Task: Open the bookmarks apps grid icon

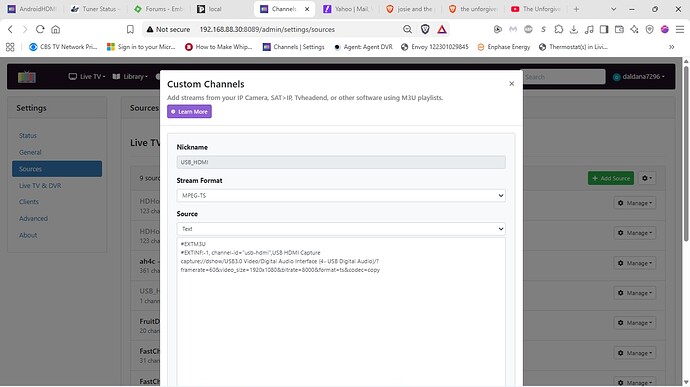Action: tap(10, 47)
